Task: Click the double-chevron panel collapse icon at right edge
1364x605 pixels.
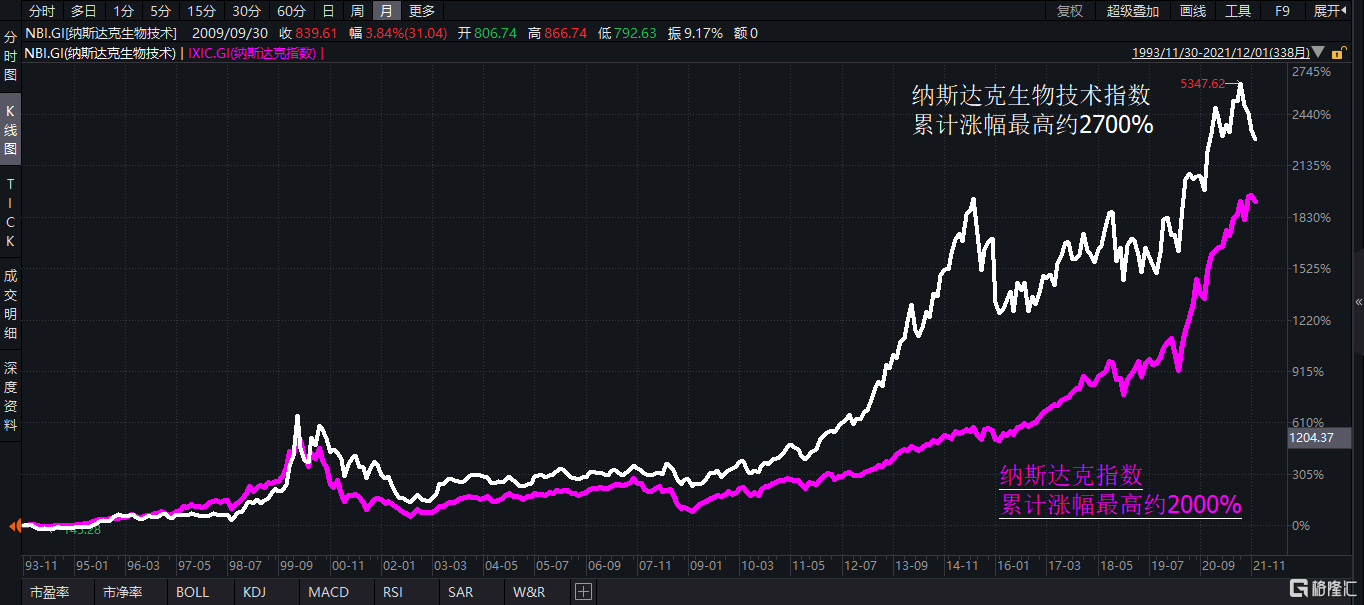Action: (1357, 301)
